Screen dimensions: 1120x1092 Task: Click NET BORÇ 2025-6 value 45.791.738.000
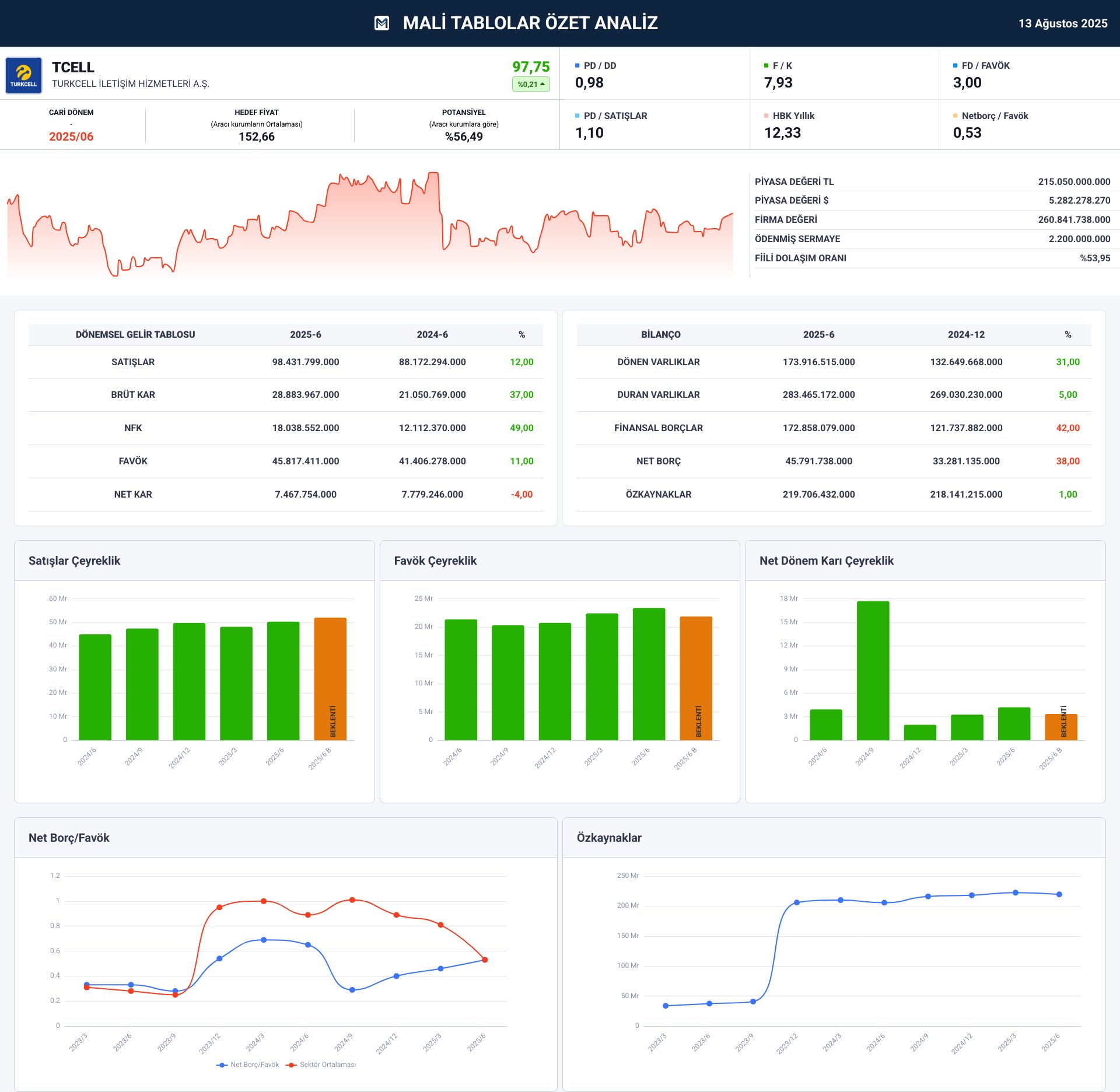(818, 461)
